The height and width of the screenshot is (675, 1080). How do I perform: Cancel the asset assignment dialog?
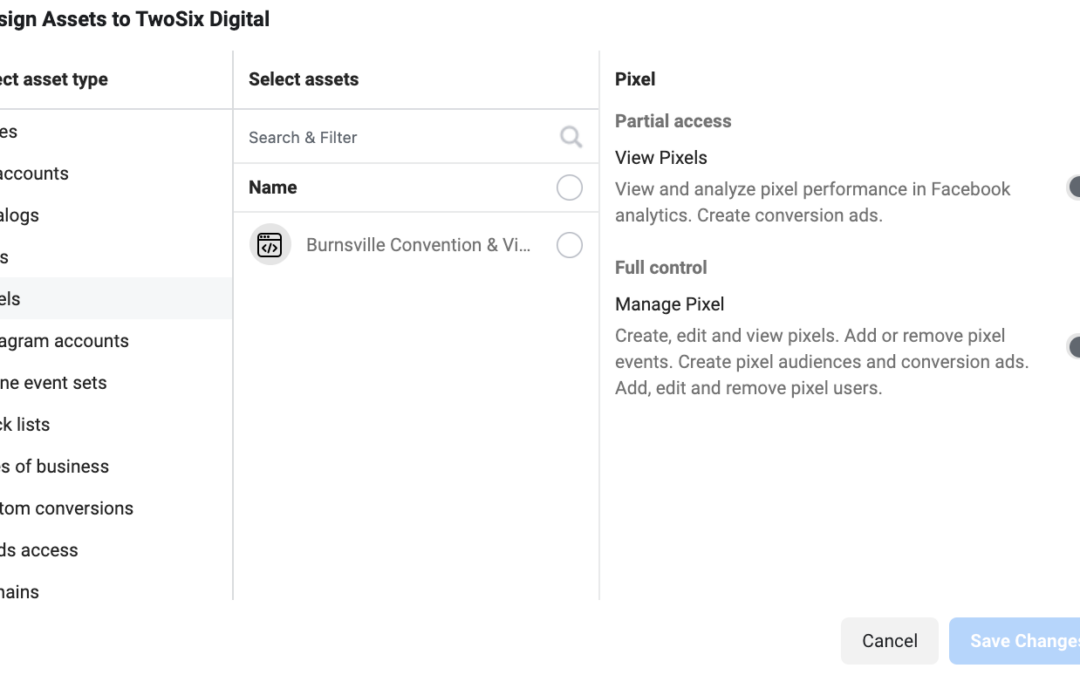coord(889,641)
